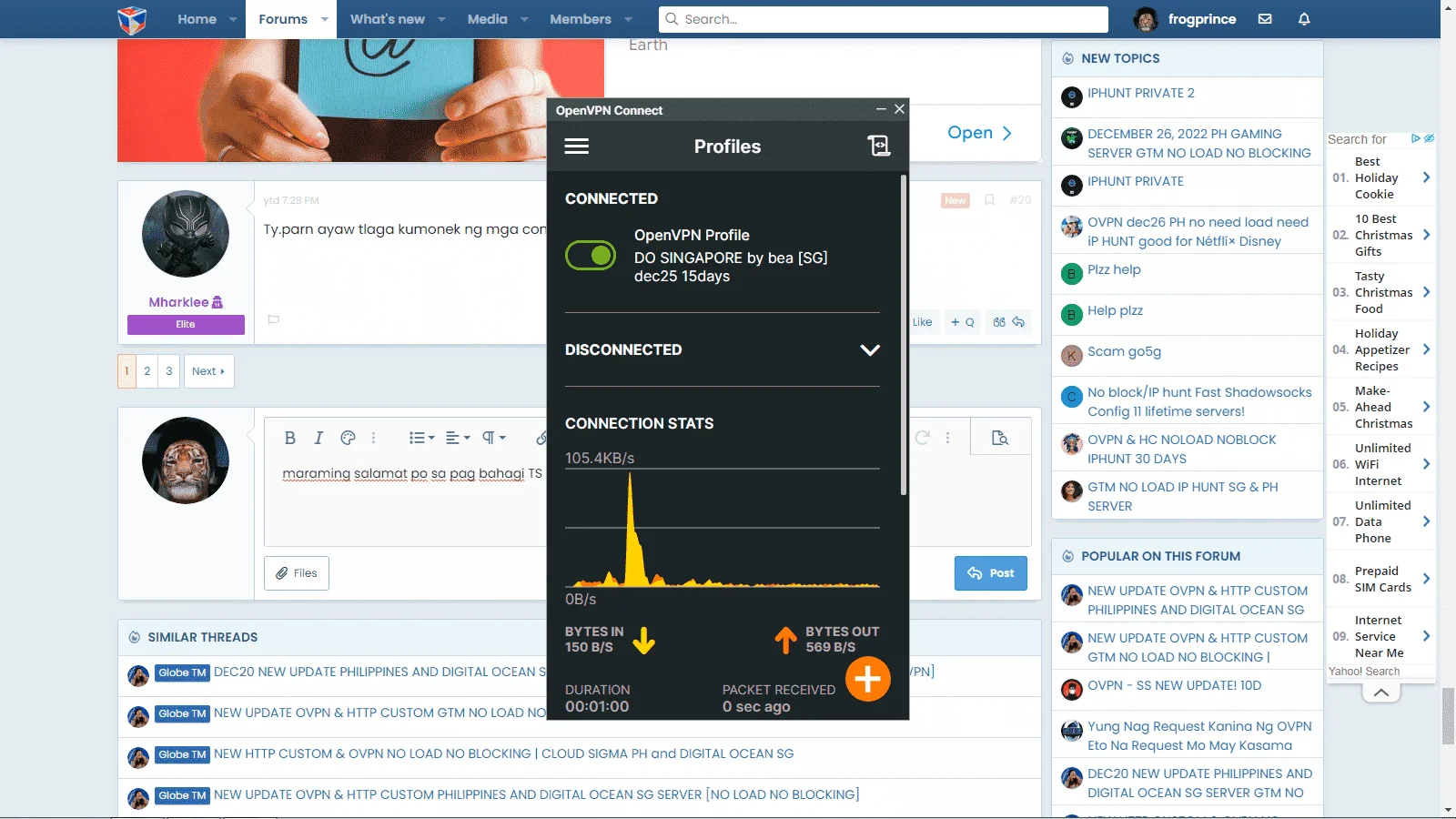Click the insert link icon in the editor
This screenshot has height=819, width=1456.
click(x=541, y=438)
